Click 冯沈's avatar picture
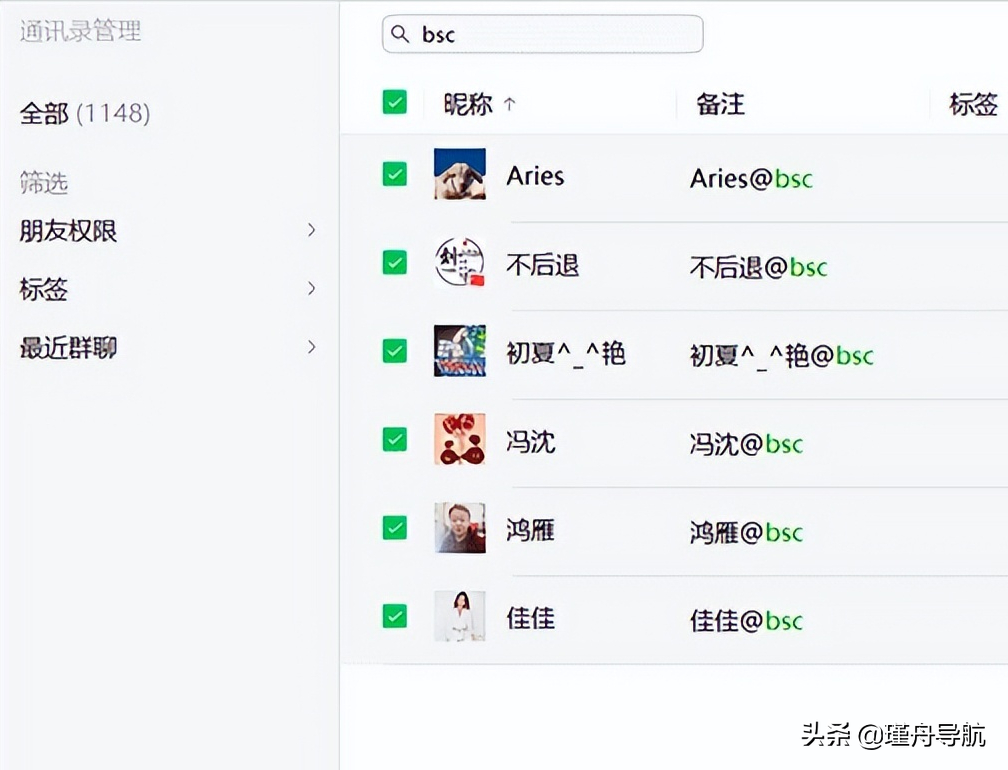Screen dimensions: 1008x770 (x=460, y=439)
